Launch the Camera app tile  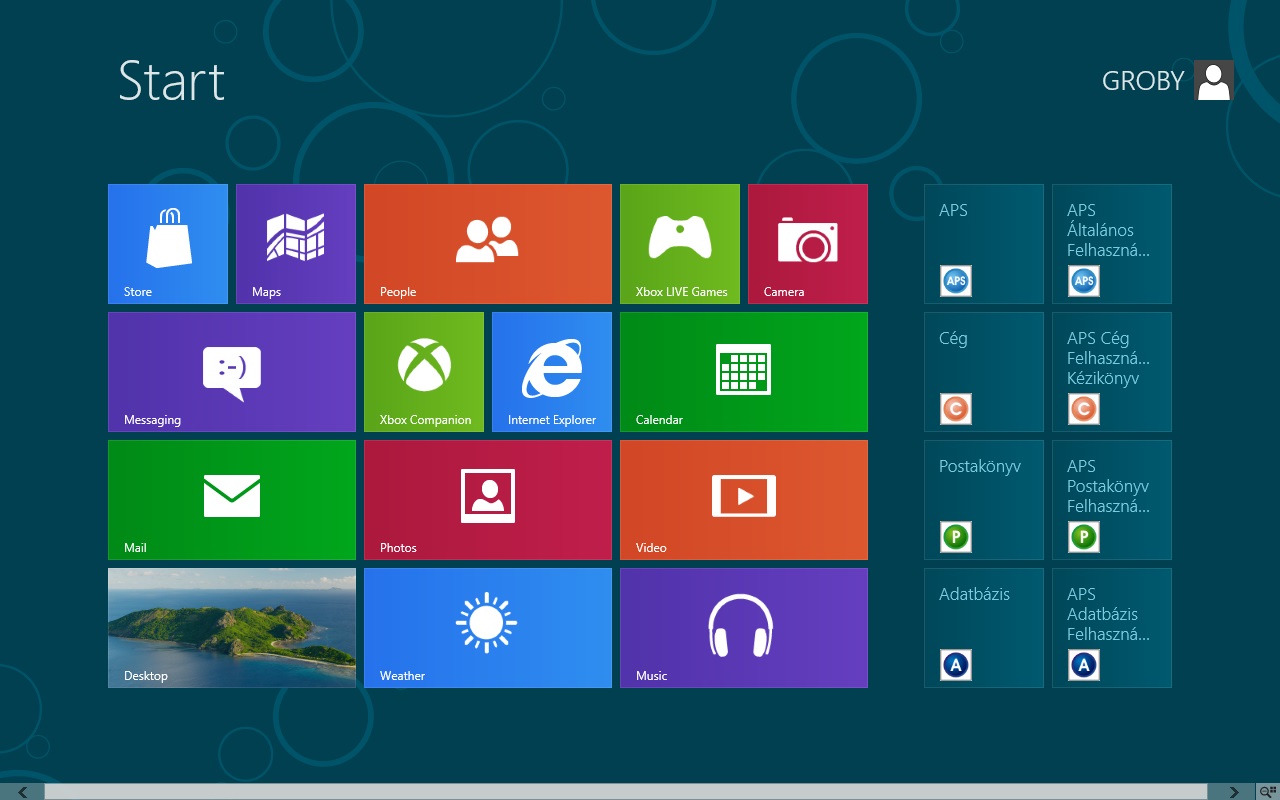(808, 244)
